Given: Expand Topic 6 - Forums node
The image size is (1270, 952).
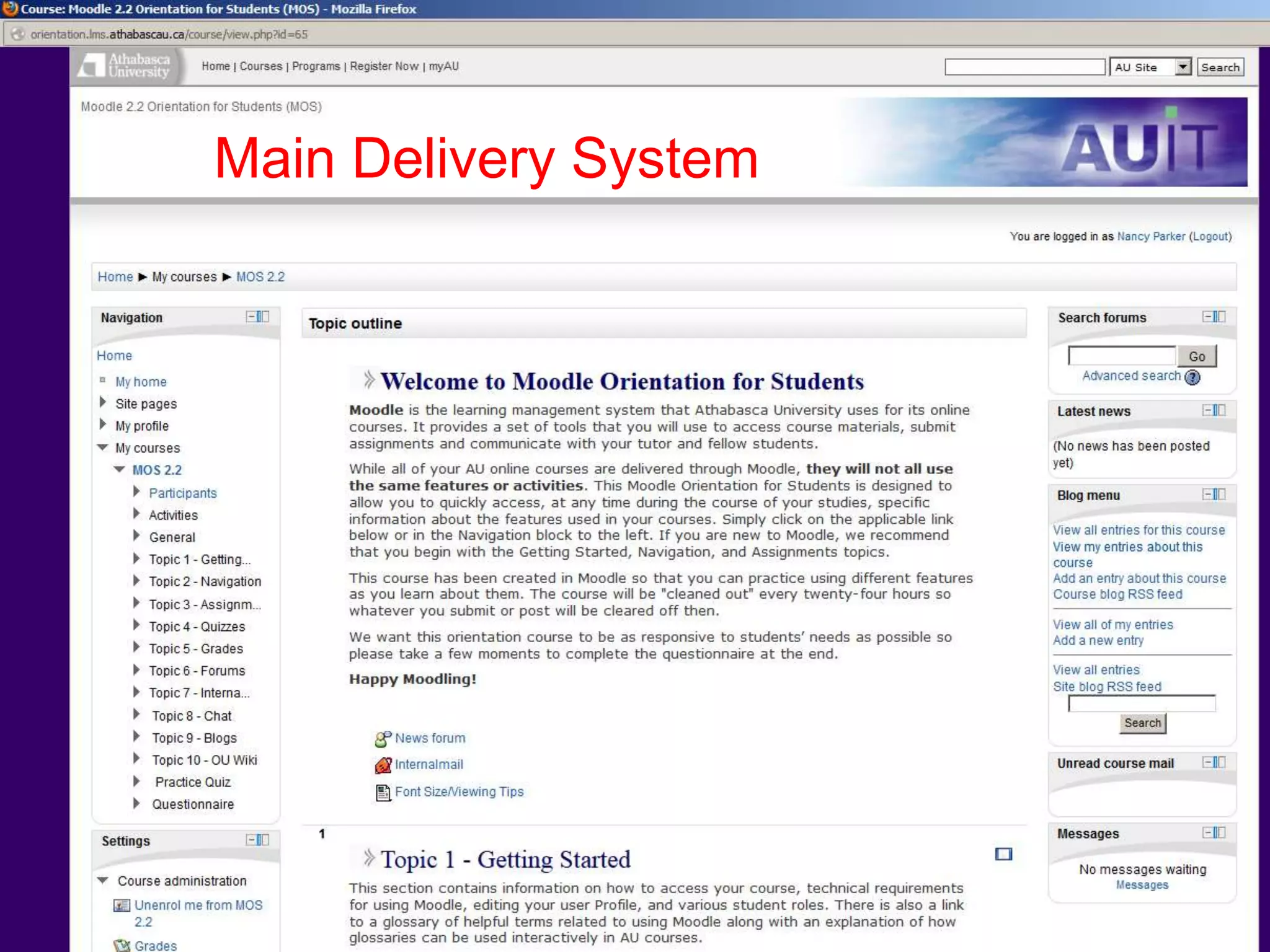Looking at the screenshot, I should (136, 669).
